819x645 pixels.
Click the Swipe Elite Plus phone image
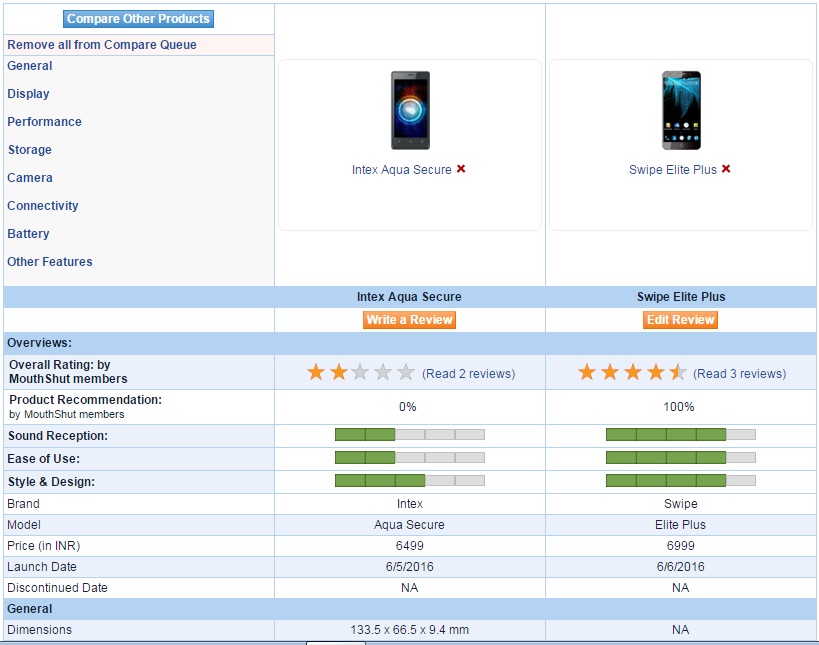(681, 110)
